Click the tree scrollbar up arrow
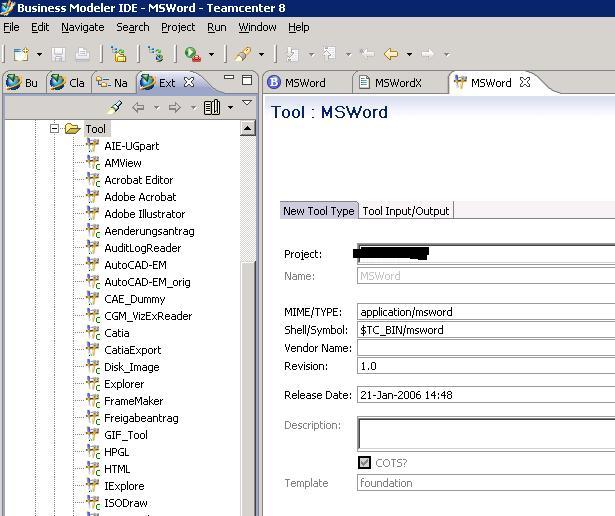The width and height of the screenshot is (615, 516). 247,128
